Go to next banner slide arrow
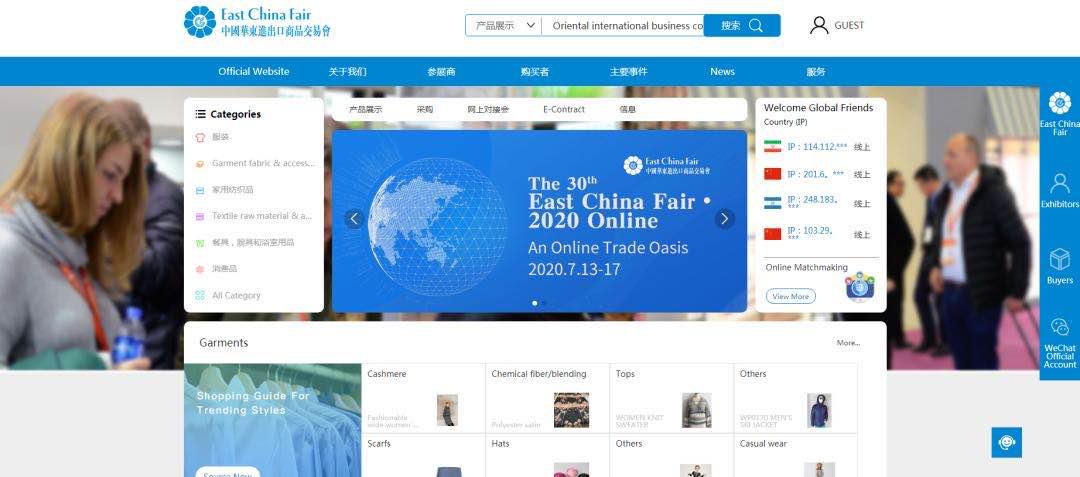Image resolution: width=1080 pixels, height=477 pixels. click(x=724, y=219)
